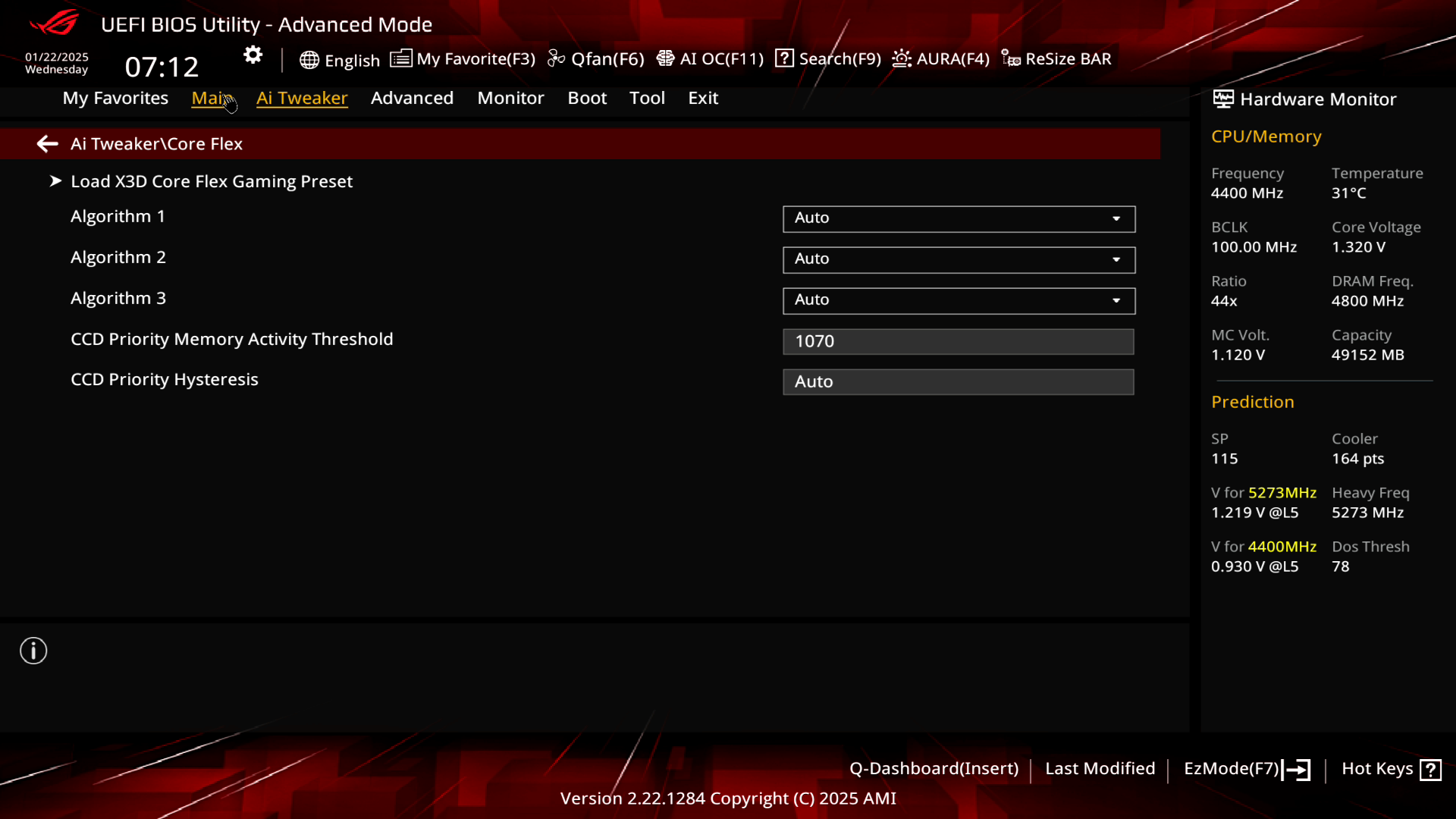The height and width of the screenshot is (819, 1456).
Task: Click back arrow to Ai Tweaker
Action: (46, 143)
